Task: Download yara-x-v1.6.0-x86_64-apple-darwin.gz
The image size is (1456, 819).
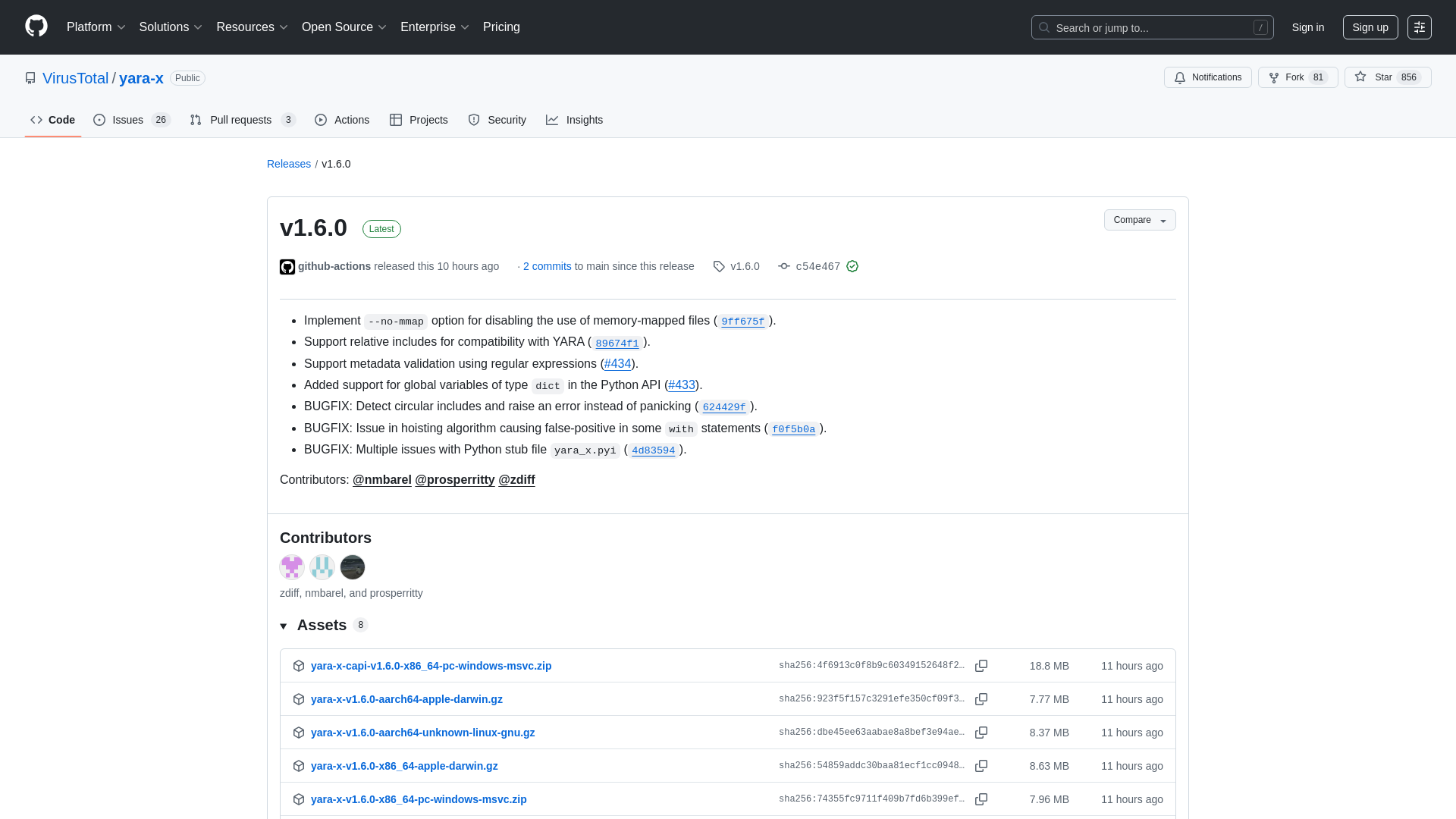Action: point(404,766)
